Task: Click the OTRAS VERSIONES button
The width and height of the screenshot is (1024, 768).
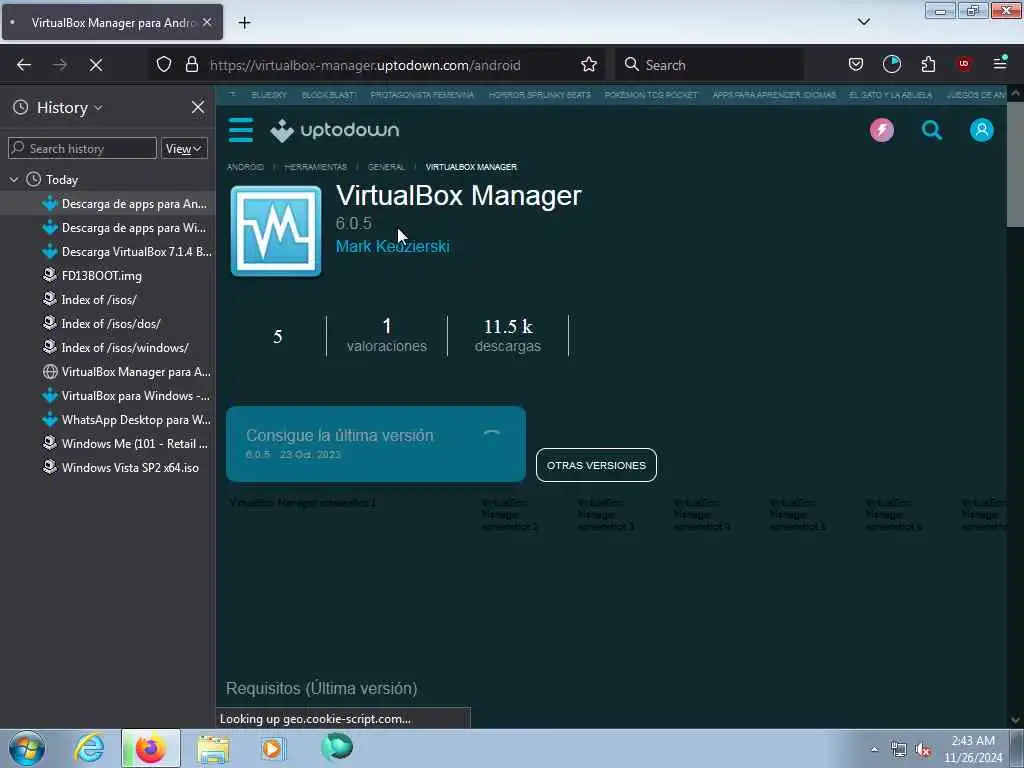Action: click(596, 465)
